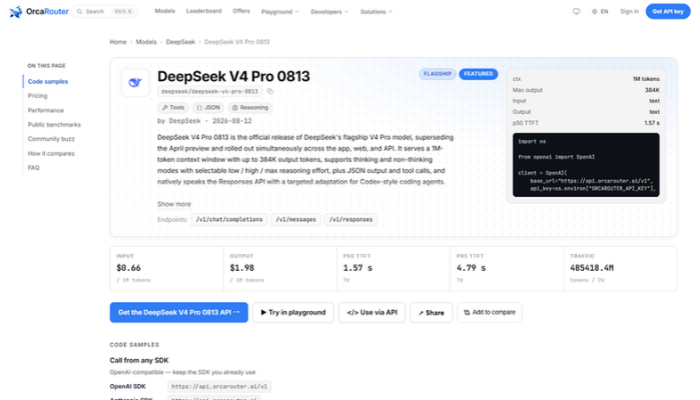This screenshot has height=400, width=700.
Task: Expand description with Show more
Action: (x=174, y=204)
